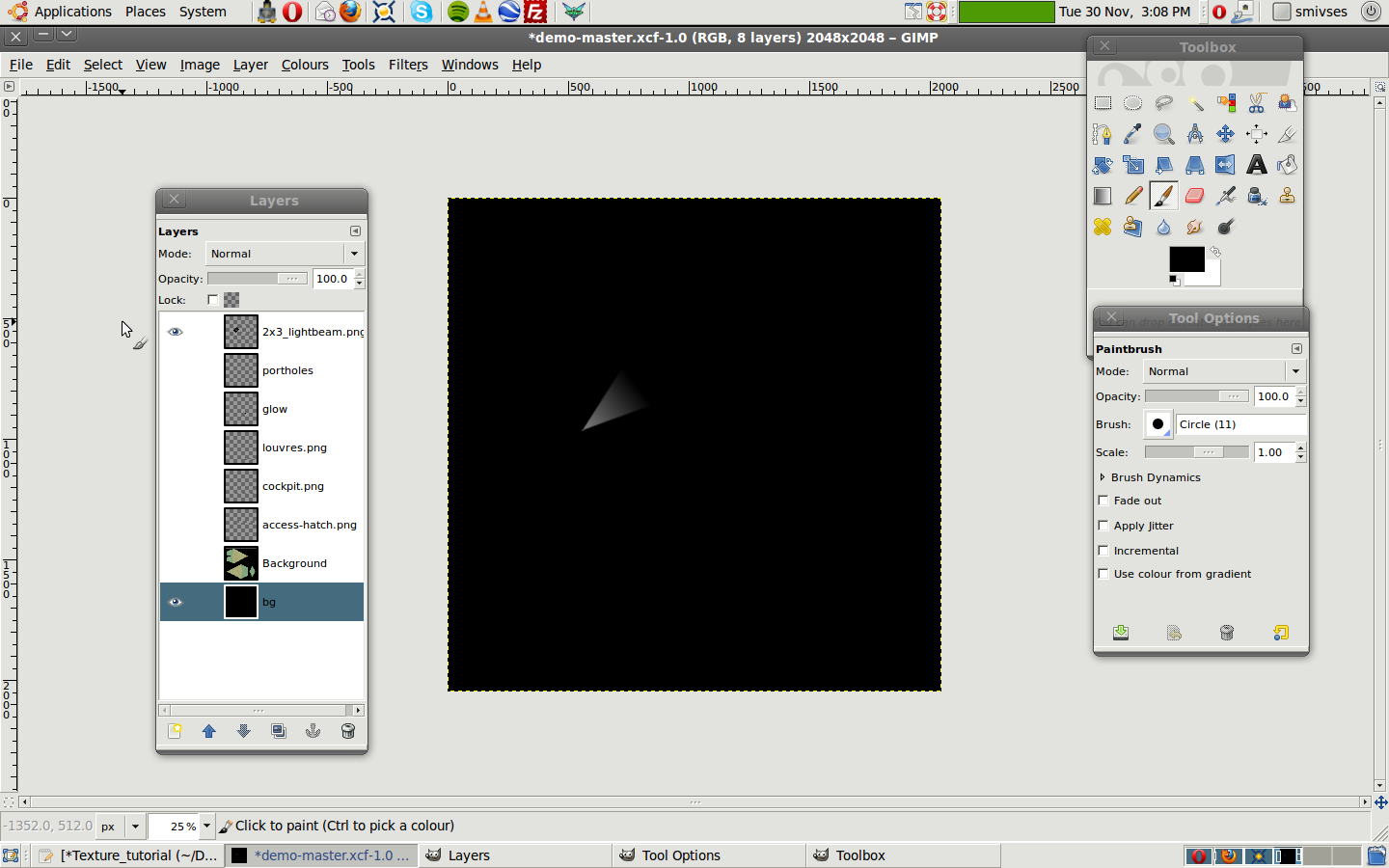
Task: Activate the Move tool
Action: point(1225,134)
